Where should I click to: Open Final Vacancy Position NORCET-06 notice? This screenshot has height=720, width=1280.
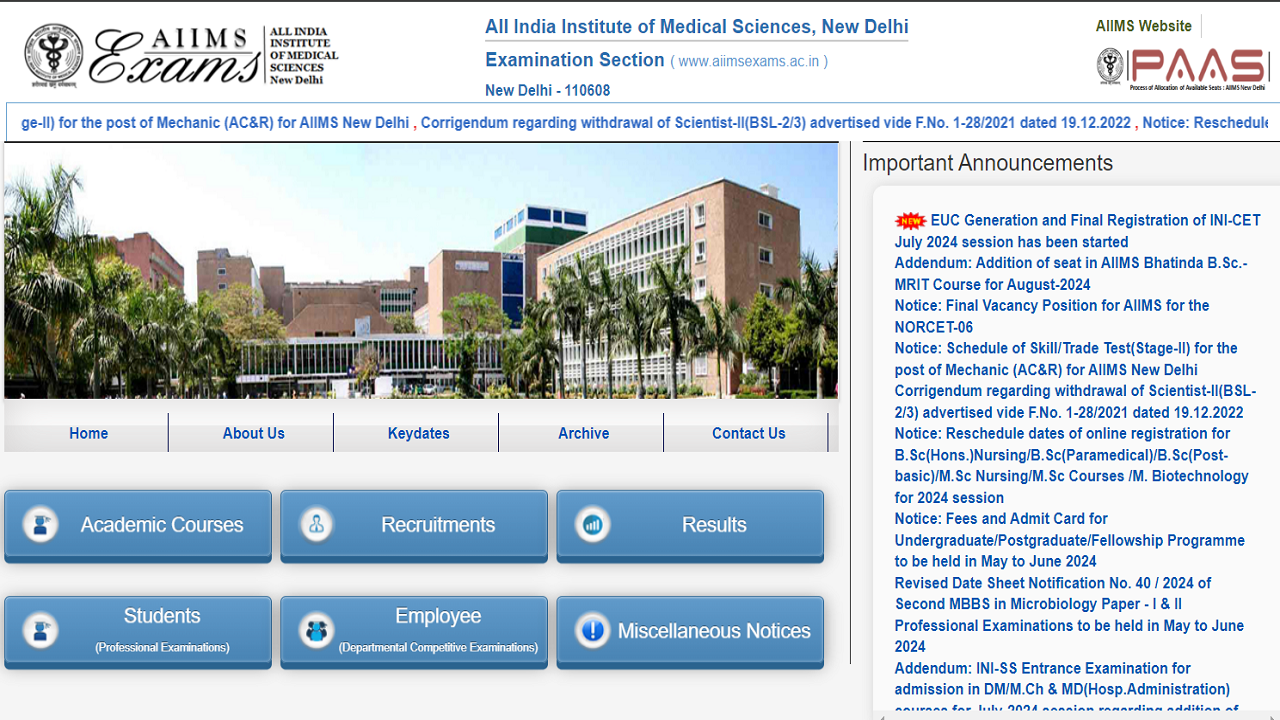(1052, 316)
